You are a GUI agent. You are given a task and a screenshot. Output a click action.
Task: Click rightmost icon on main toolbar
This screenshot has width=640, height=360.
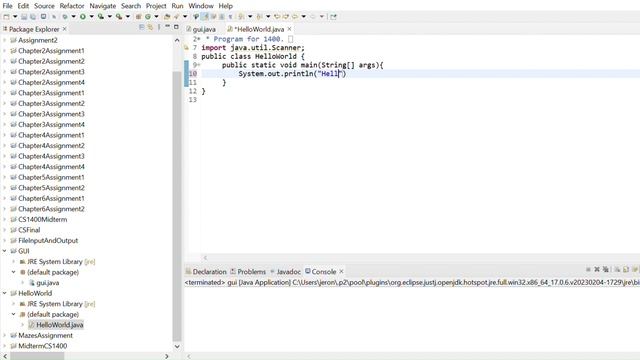[333, 17]
